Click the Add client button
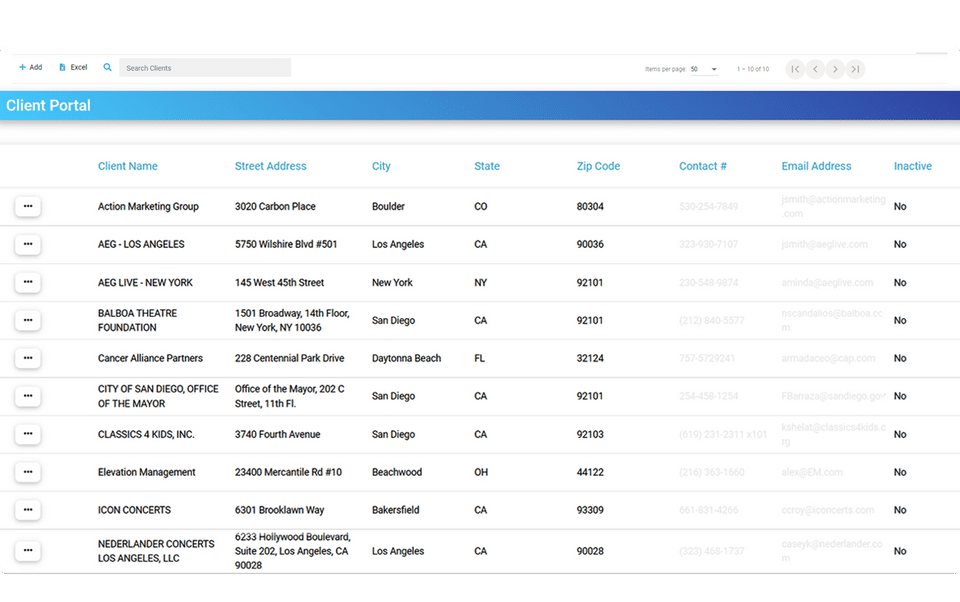This screenshot has width=960, height=602. click(x=31, y=67)
